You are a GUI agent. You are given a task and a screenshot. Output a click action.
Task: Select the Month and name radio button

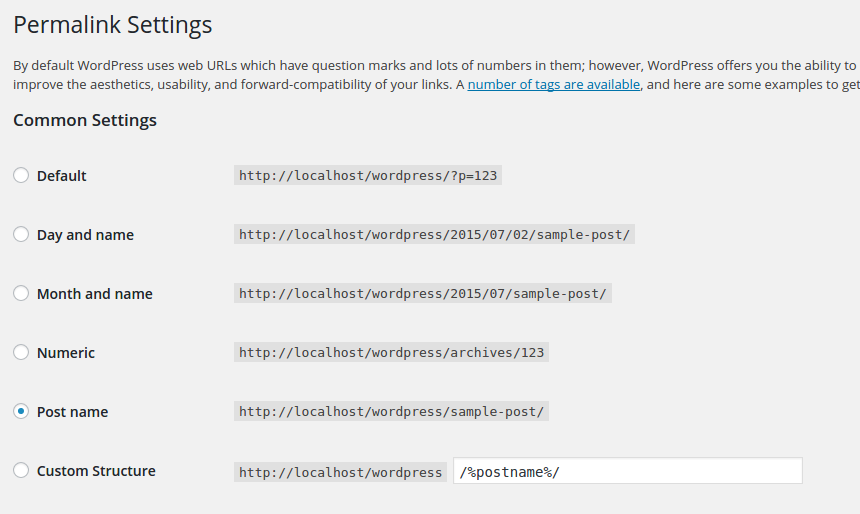(21, 293)
